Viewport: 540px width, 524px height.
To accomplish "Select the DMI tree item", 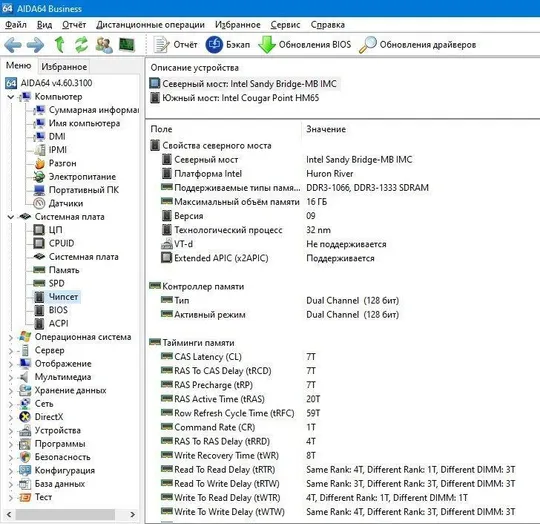I will pos(50,136).
